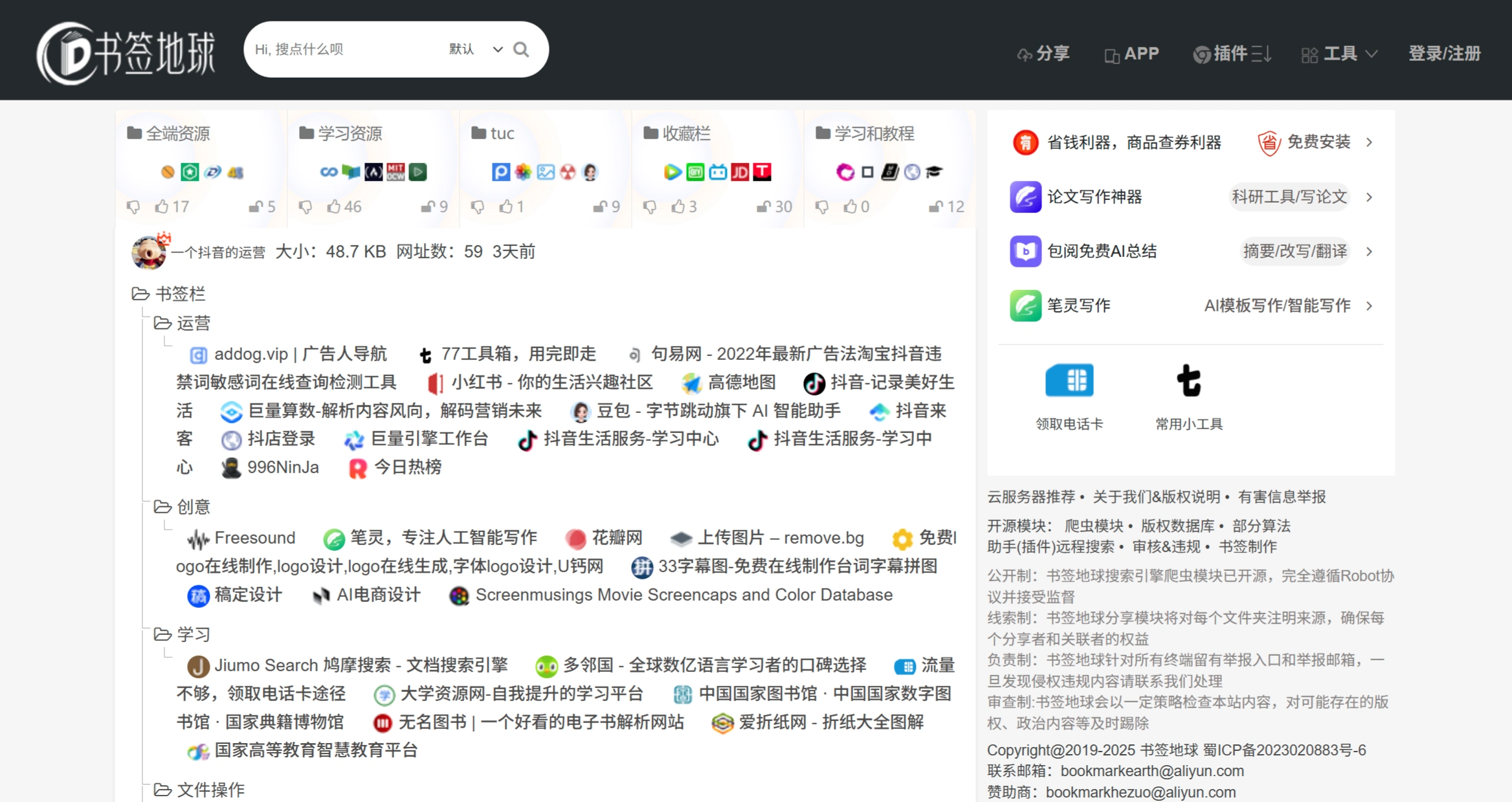Open the 抖店登录 bookmark icon
1512x802 pixels.
[x=231, y=440]
